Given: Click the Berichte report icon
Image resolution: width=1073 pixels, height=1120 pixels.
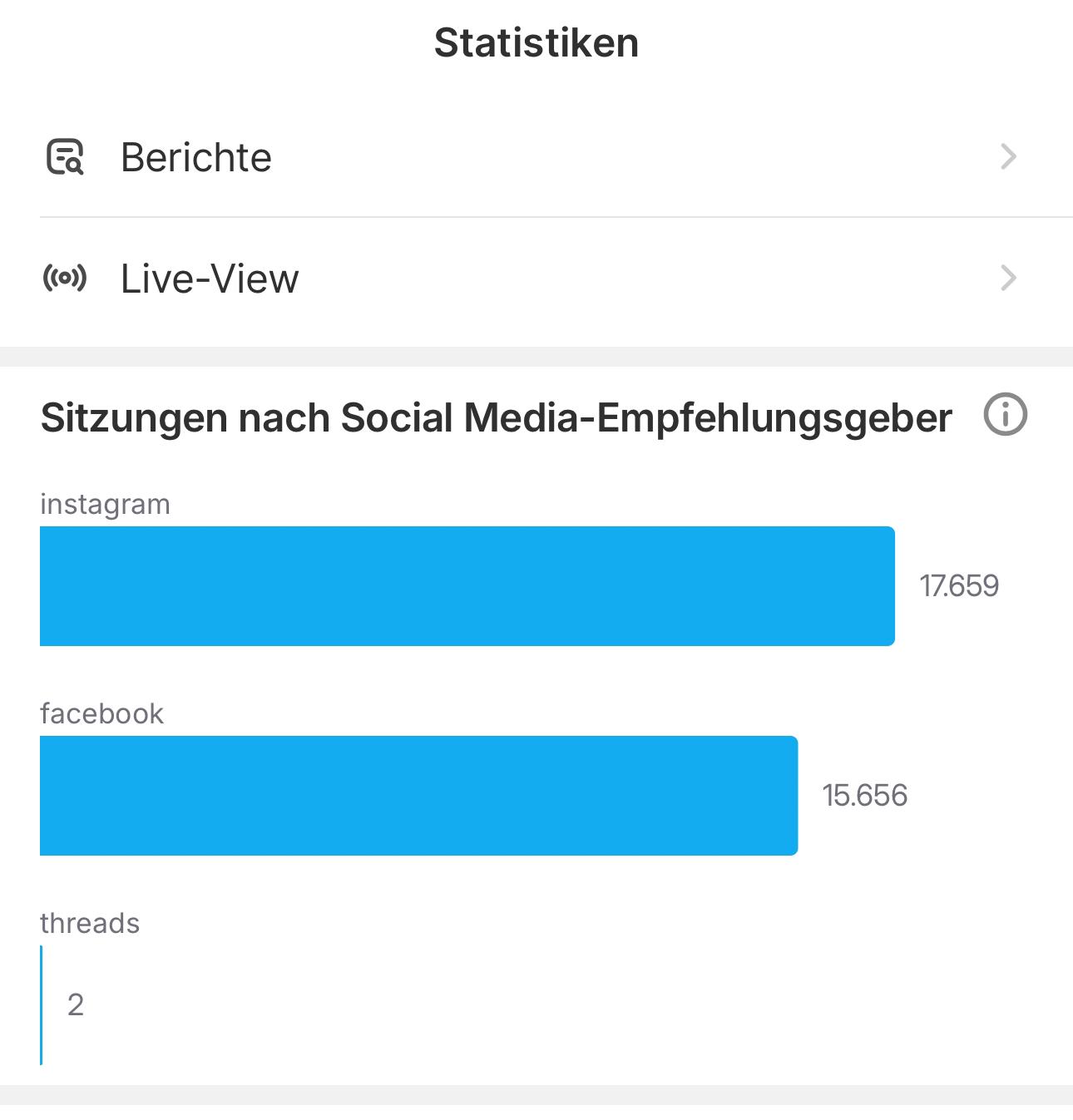Looking at the screenshot, I should (65, 157).
